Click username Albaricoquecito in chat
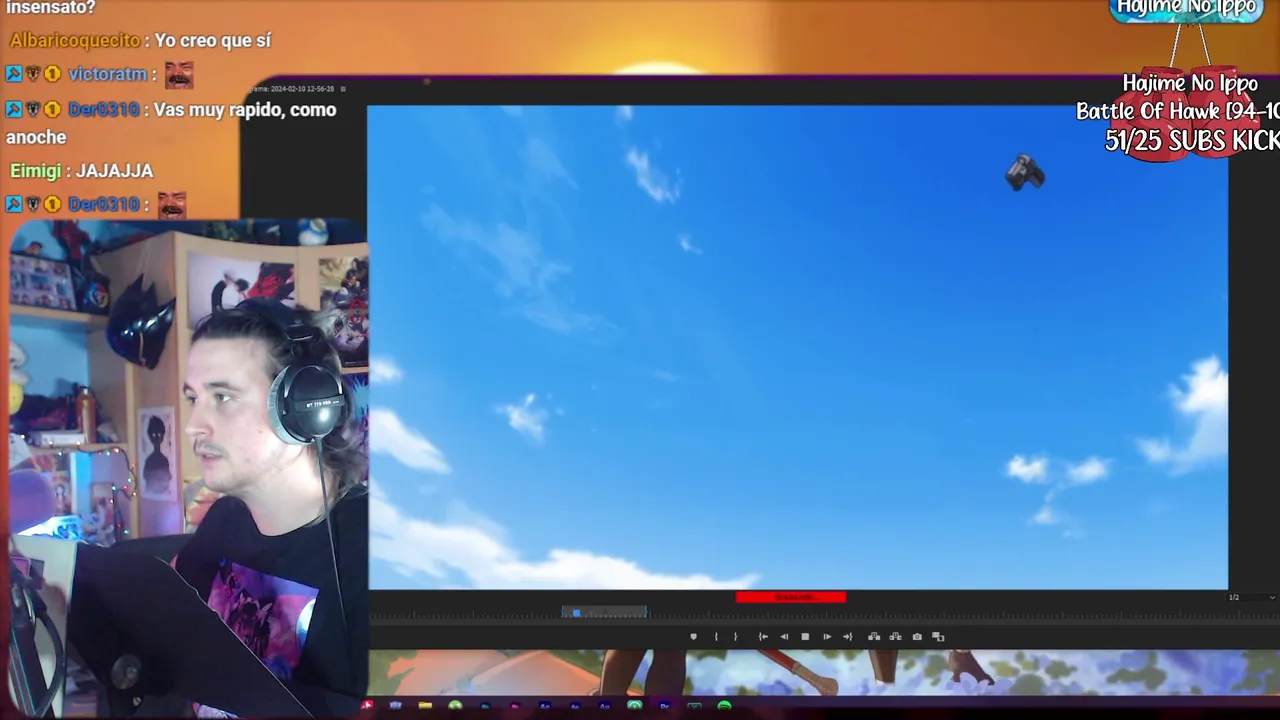The image size is (1280, 720). pyautogui.click(x=75, y=41)
